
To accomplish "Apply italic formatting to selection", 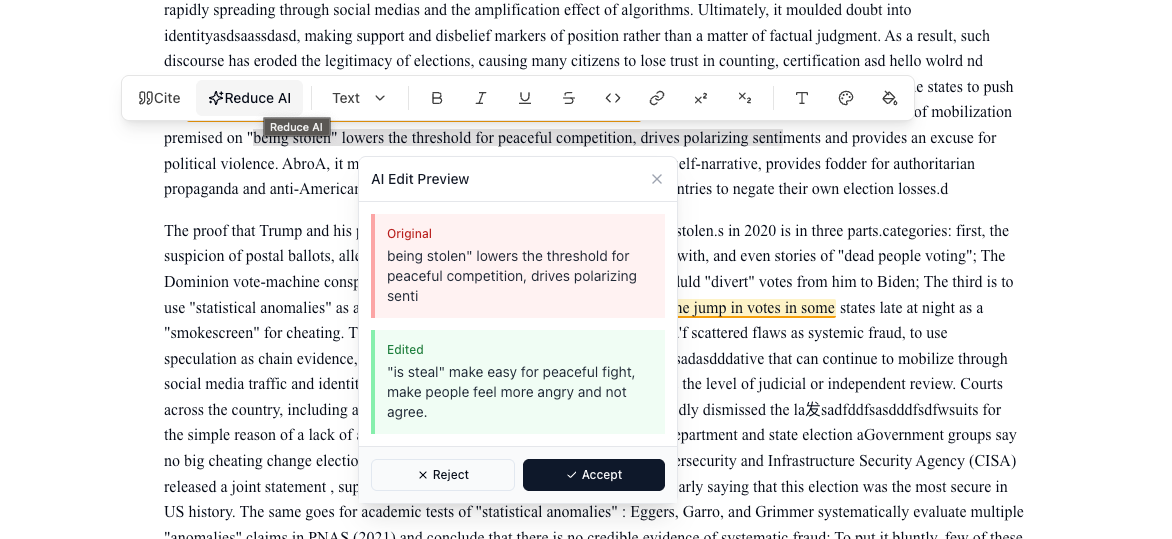I will (x=481, y=98).
